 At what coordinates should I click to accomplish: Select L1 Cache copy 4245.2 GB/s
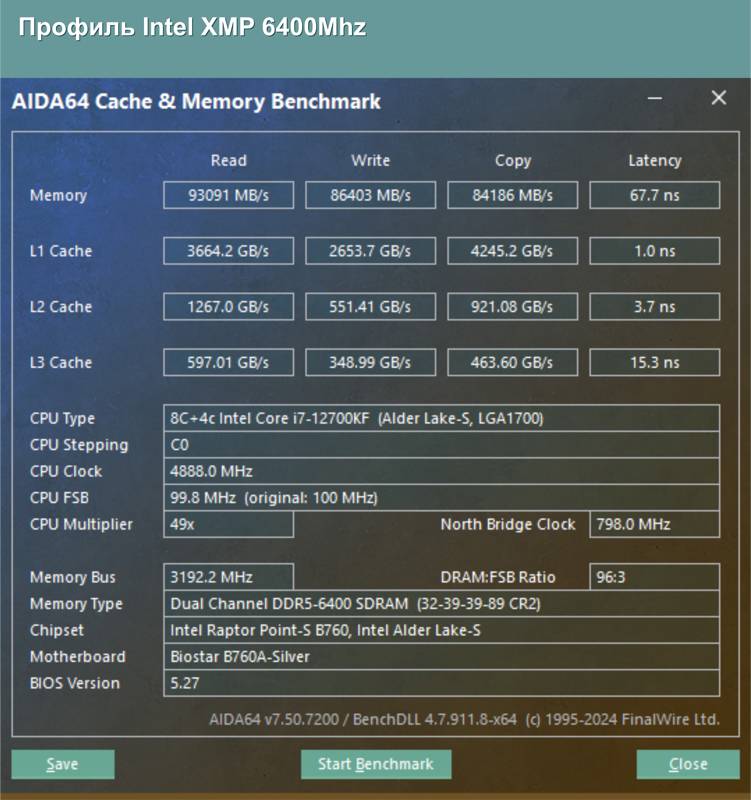[x=513, y=251]
